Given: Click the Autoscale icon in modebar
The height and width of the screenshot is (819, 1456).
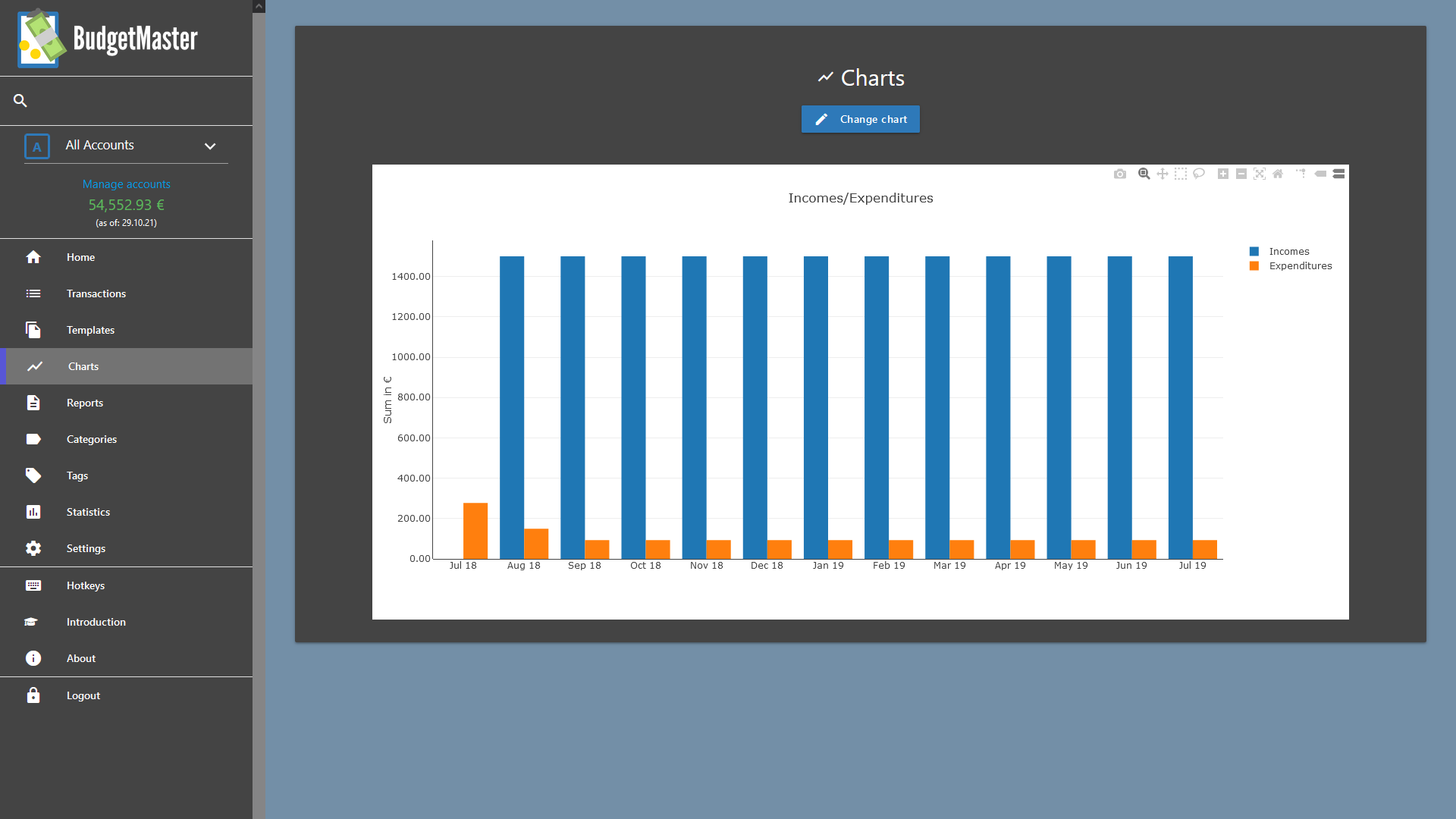Looking at the screenshot, I should pos(1260,174).
